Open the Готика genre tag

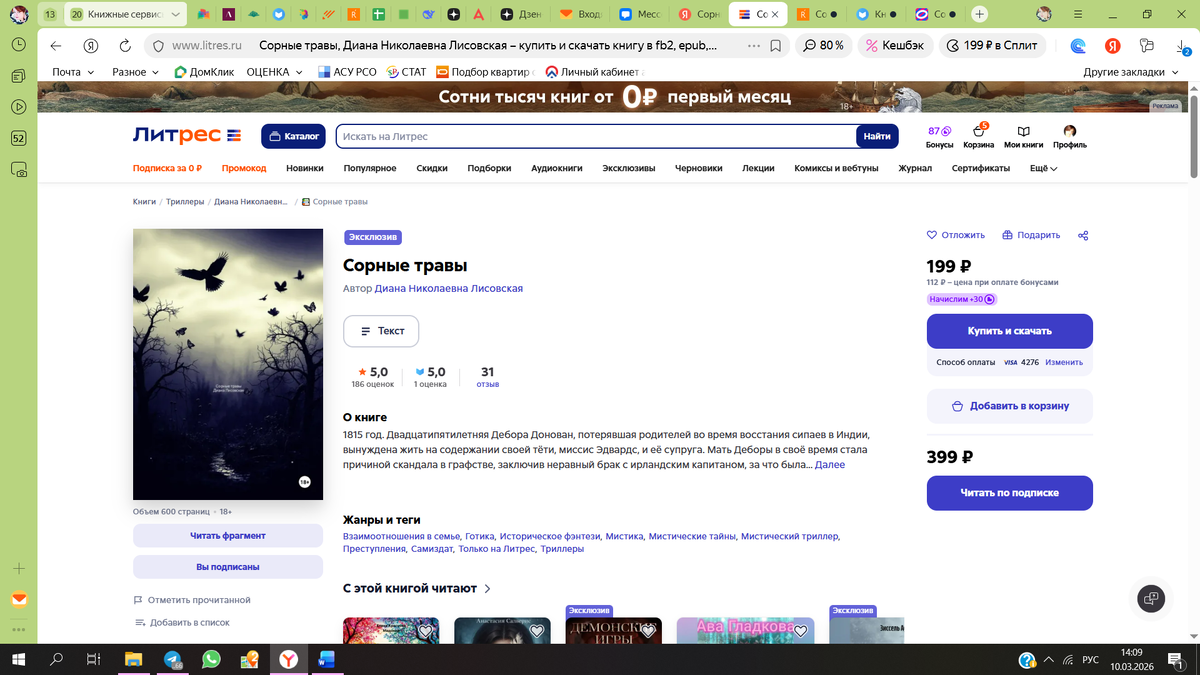click(x=480, y=536)
